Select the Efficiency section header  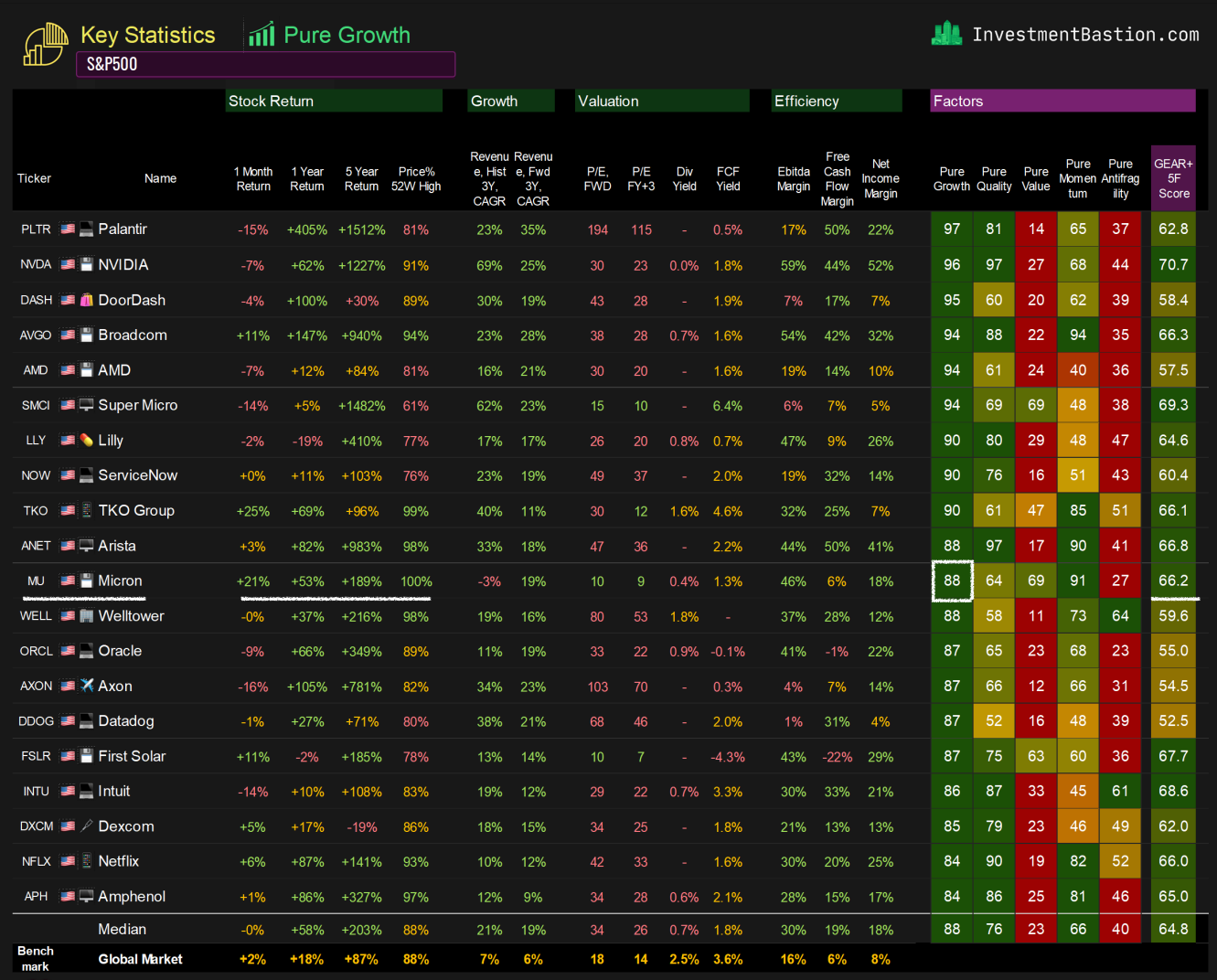click(837, 101)
